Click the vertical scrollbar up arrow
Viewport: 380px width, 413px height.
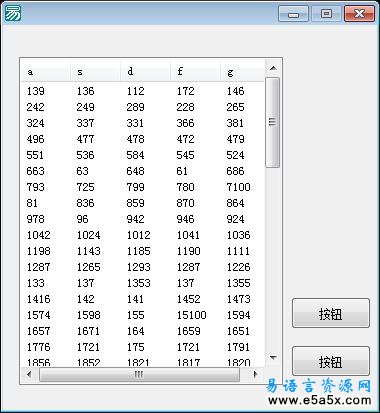(x=273, y=69)
